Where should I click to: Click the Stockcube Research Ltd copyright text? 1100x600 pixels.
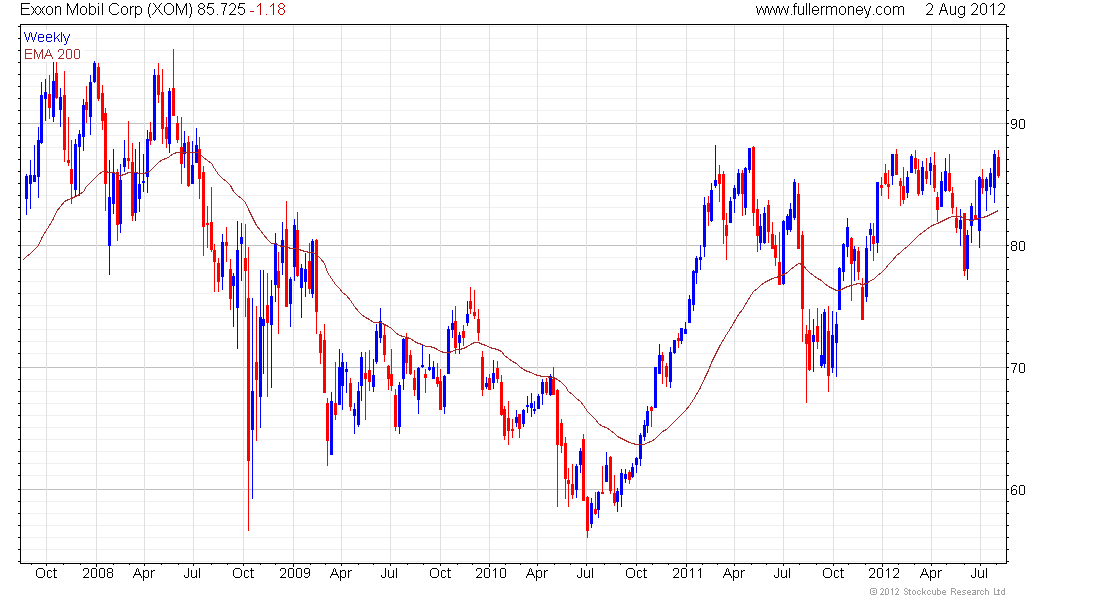937,592
